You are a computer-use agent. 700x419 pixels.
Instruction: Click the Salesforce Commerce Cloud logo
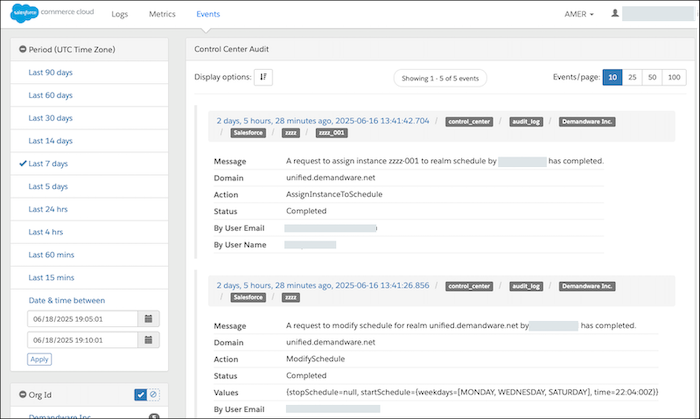click(x=52, y=13)
